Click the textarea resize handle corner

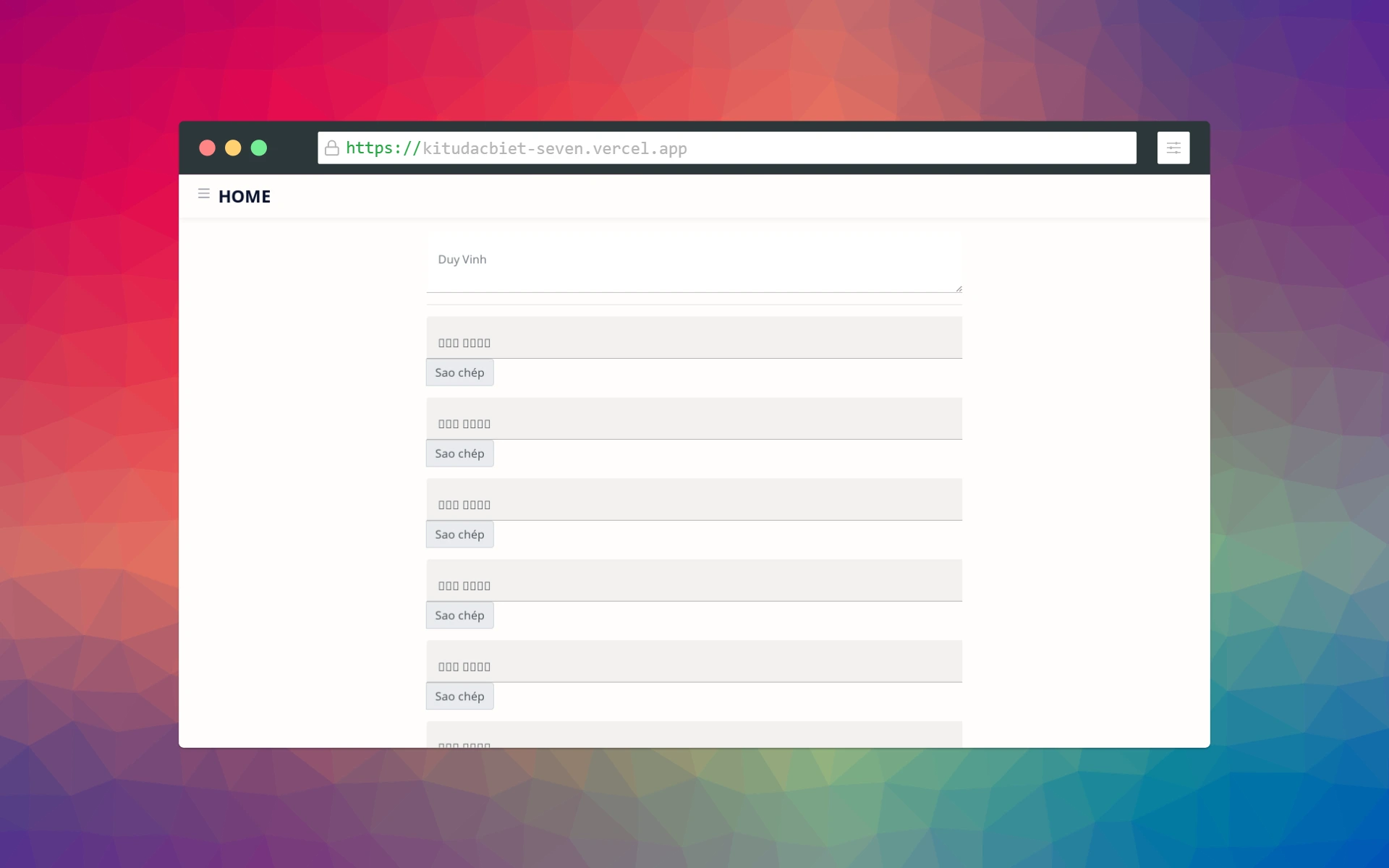[959, 289]
